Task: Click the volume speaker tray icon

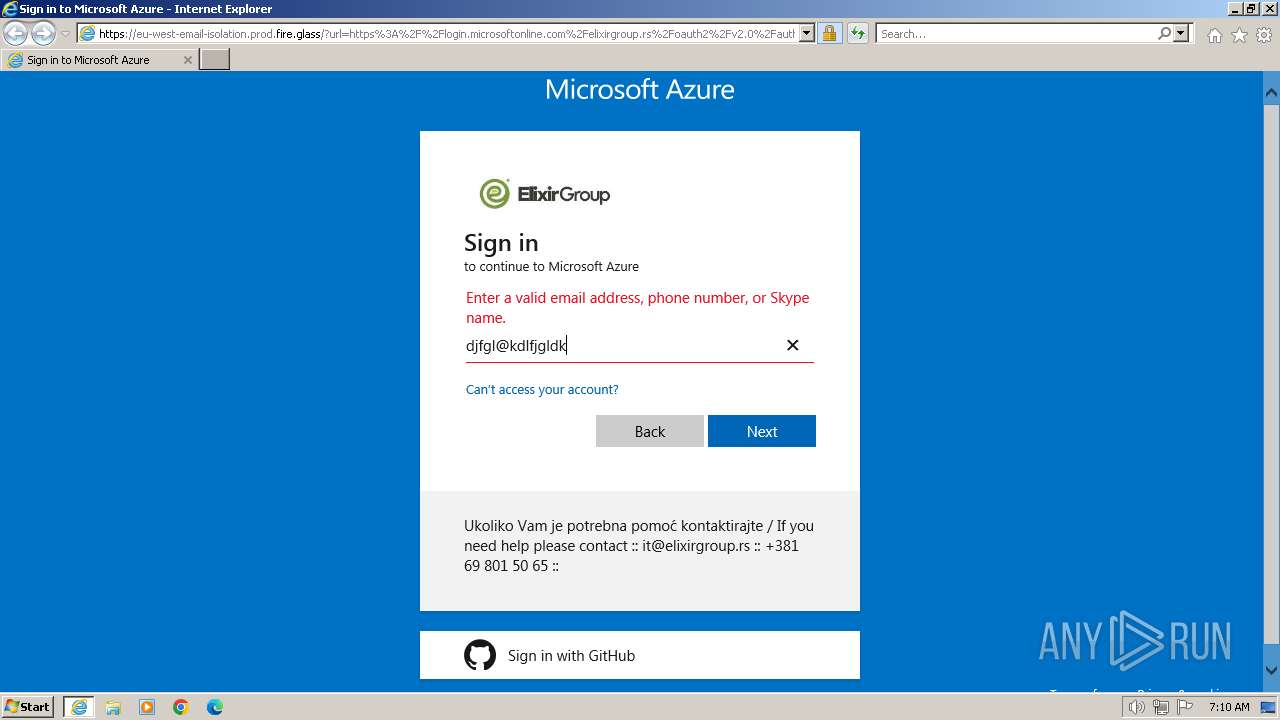Action: click(1138, 707)
